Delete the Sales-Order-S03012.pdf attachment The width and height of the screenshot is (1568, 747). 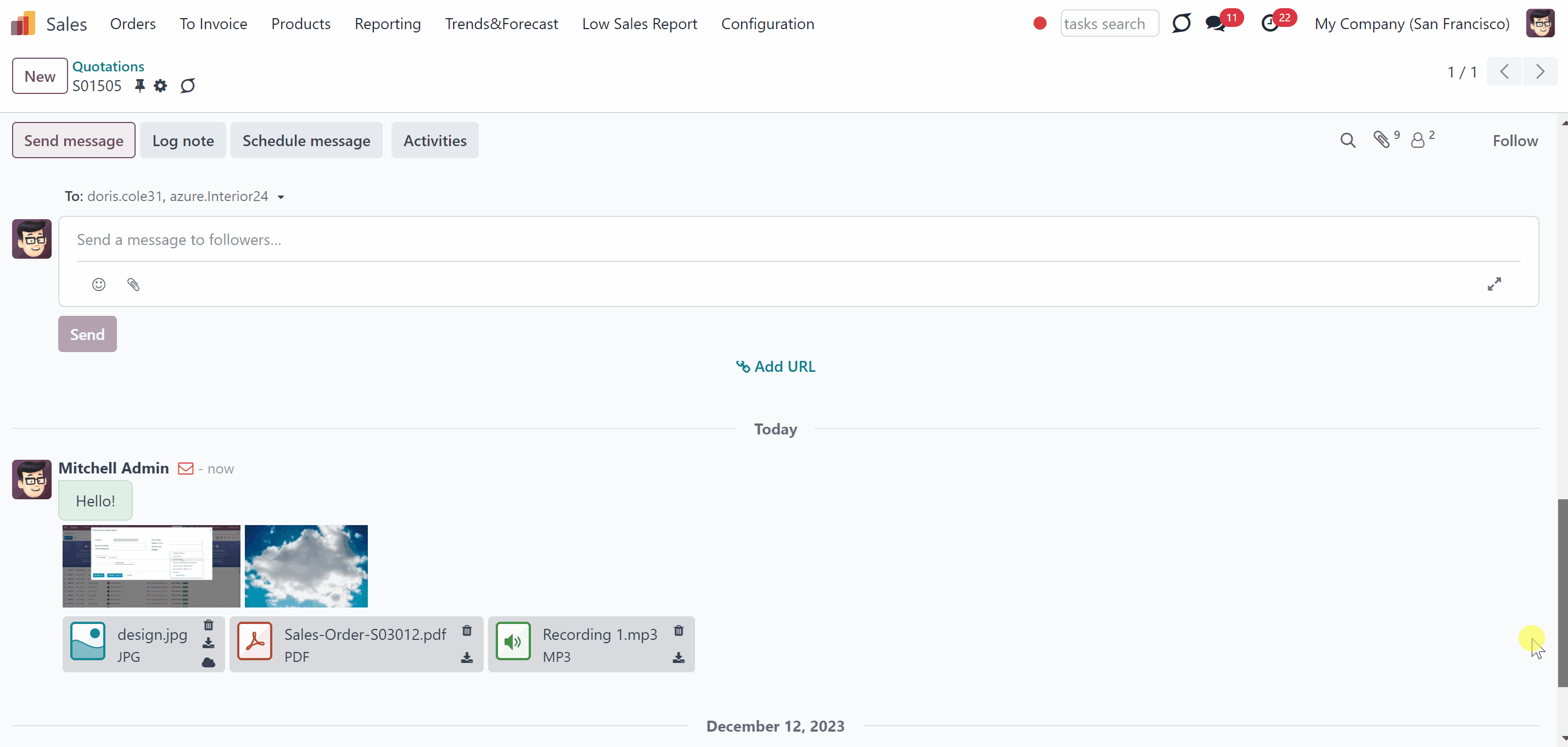click(x=467, y=630)
